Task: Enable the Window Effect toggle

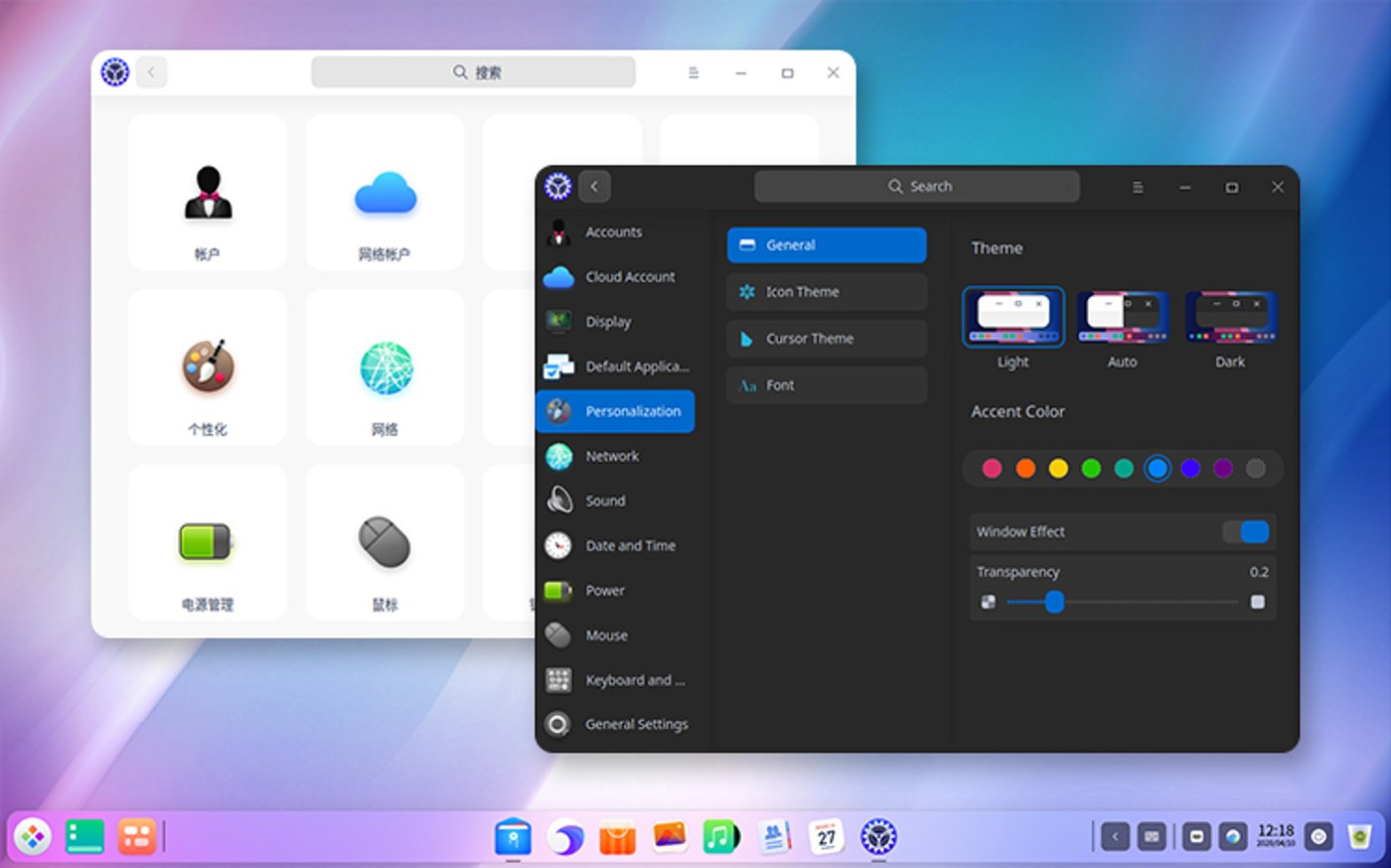Action: [x=1248, y=531]
